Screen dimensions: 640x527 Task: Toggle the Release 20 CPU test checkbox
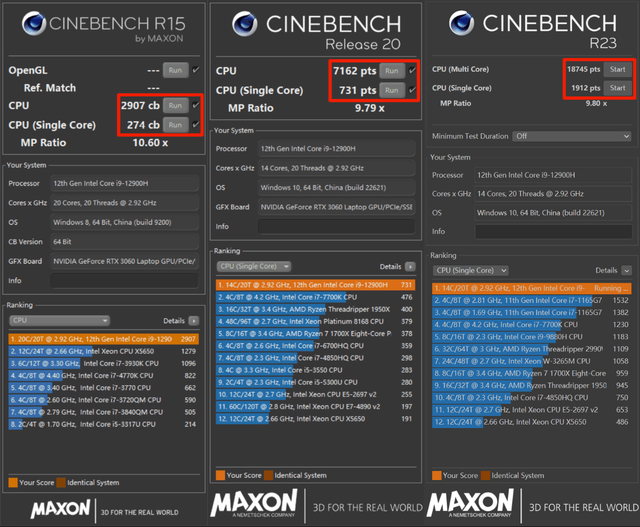[412, 71]
